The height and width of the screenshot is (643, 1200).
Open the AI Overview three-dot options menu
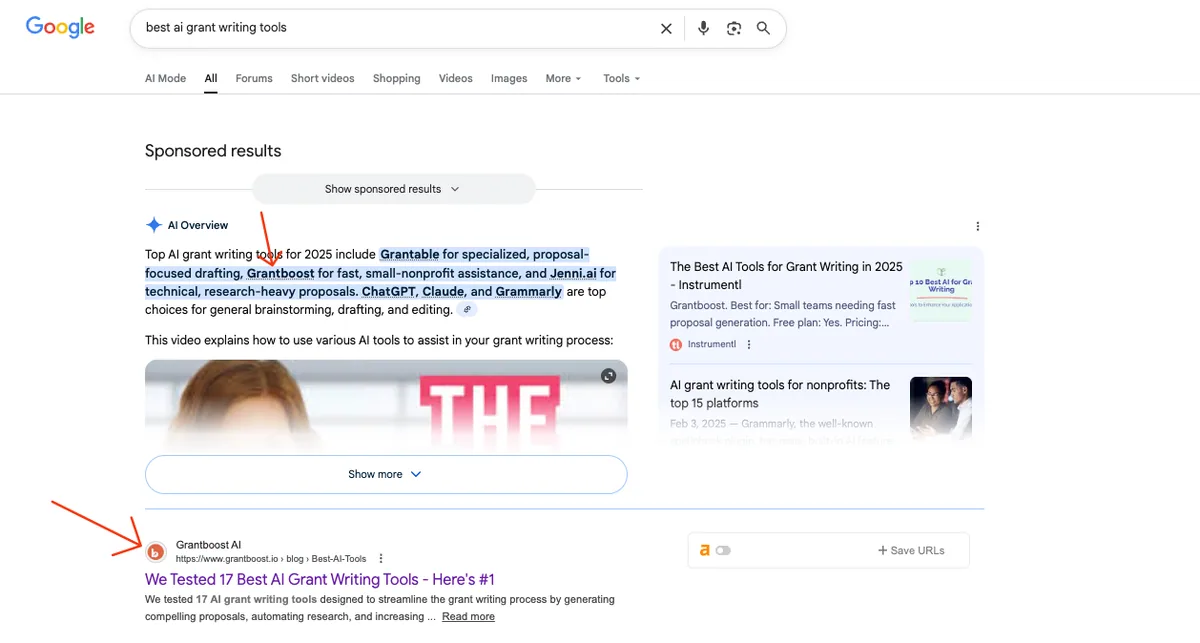(978, 226)
